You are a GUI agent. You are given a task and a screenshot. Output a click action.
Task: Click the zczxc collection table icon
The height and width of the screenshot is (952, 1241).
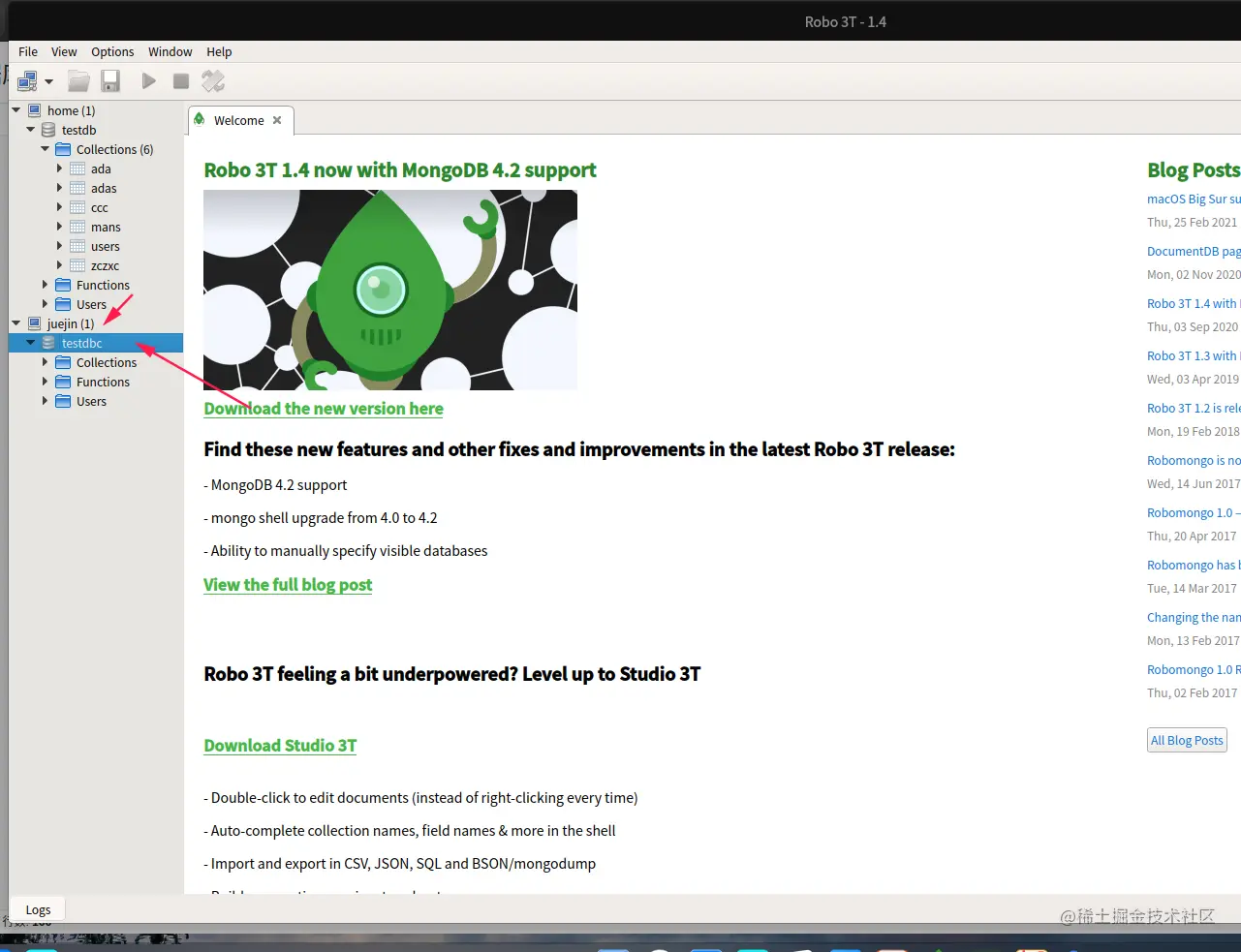(78, 265)
